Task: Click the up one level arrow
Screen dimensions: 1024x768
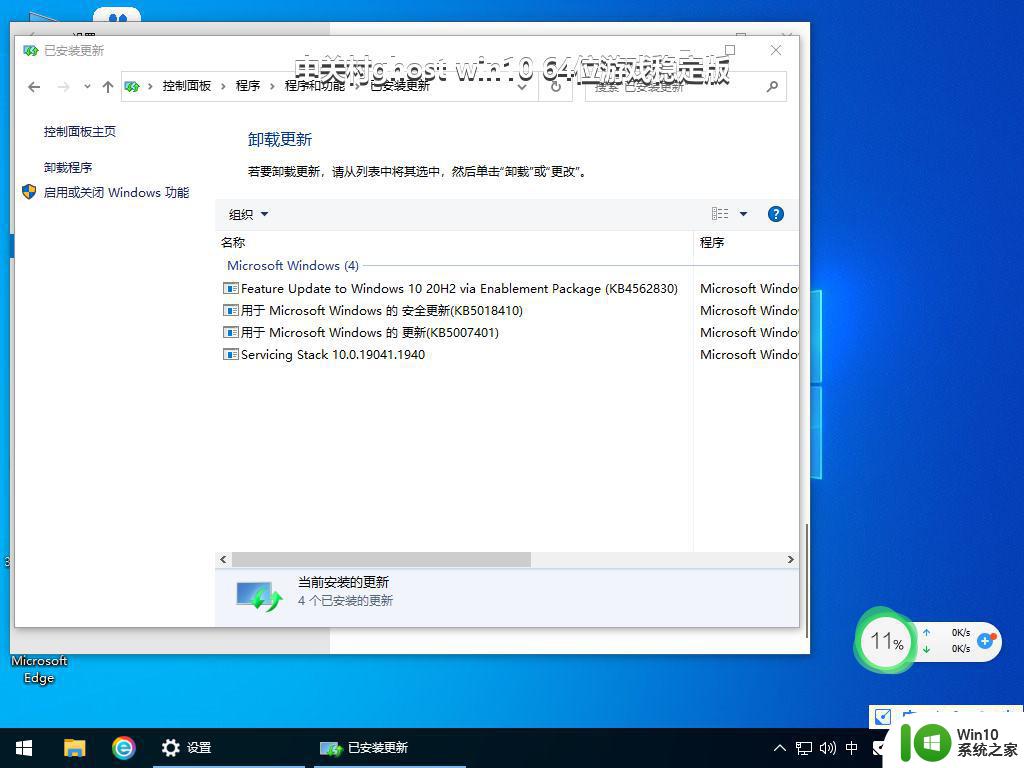Action: (108, 87)
